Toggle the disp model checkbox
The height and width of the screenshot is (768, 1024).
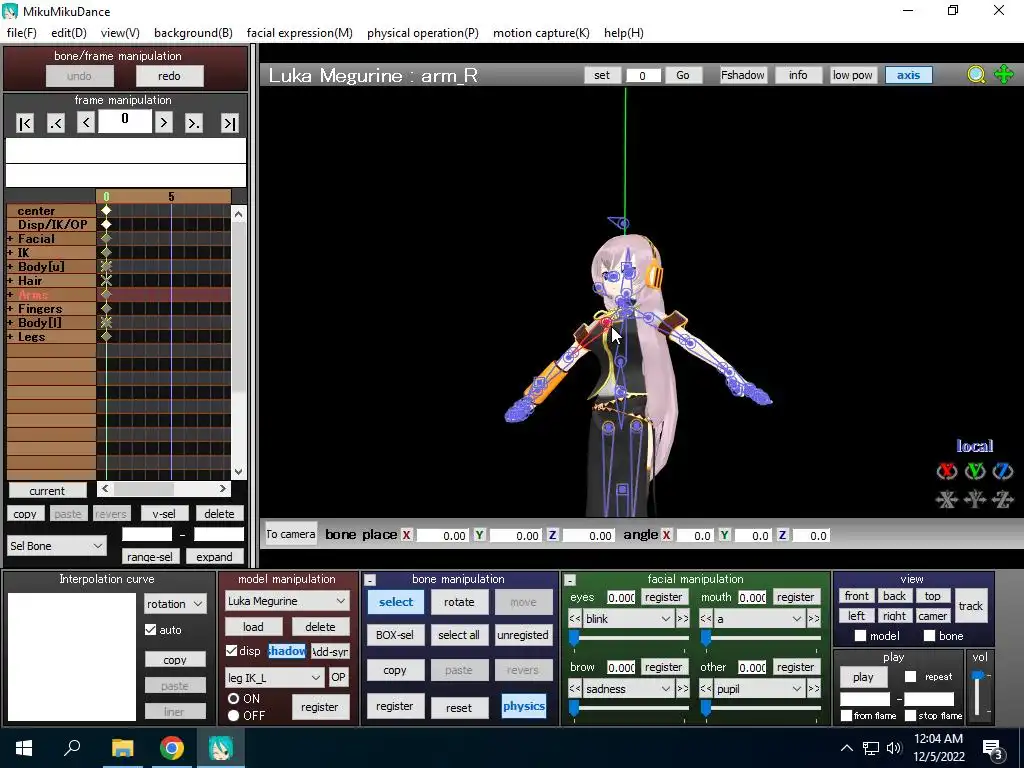click(231, 650)
